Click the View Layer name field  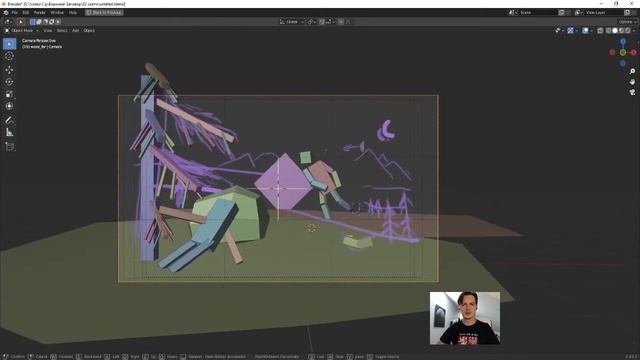(604, 13)
